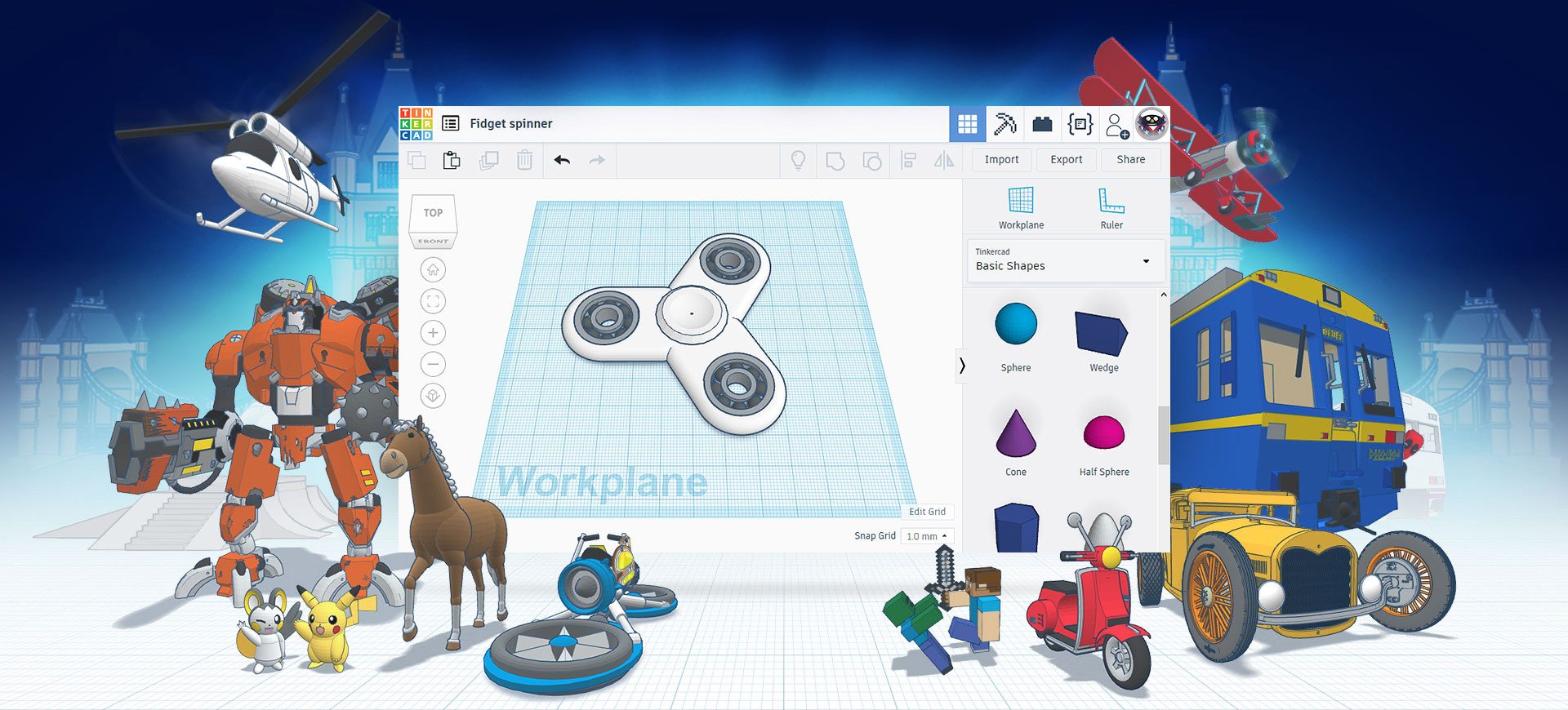Click the Mirror flip icon

pyautogui.click(x=944, y=160)
